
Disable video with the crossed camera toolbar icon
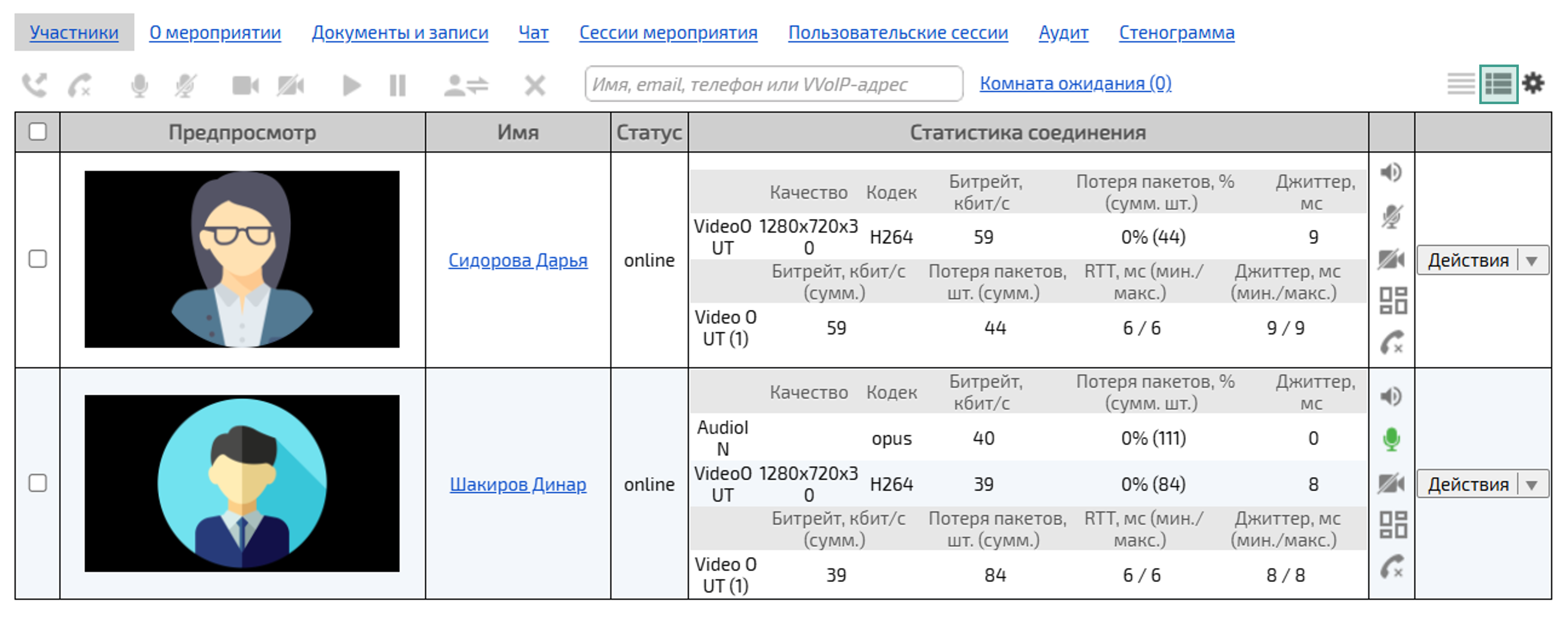(291, 85)
